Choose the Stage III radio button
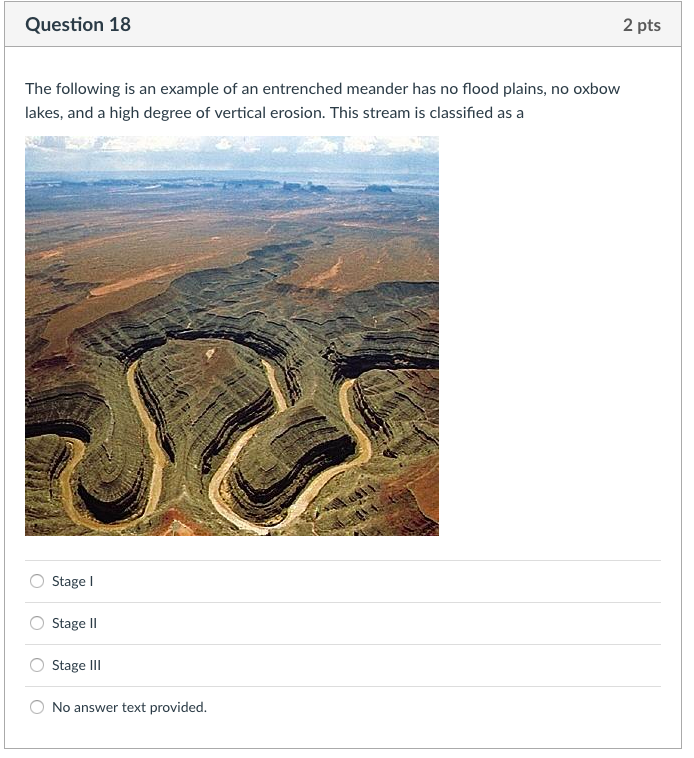Image resolution: width=694 pixels, height=758 pixels. 37,665
